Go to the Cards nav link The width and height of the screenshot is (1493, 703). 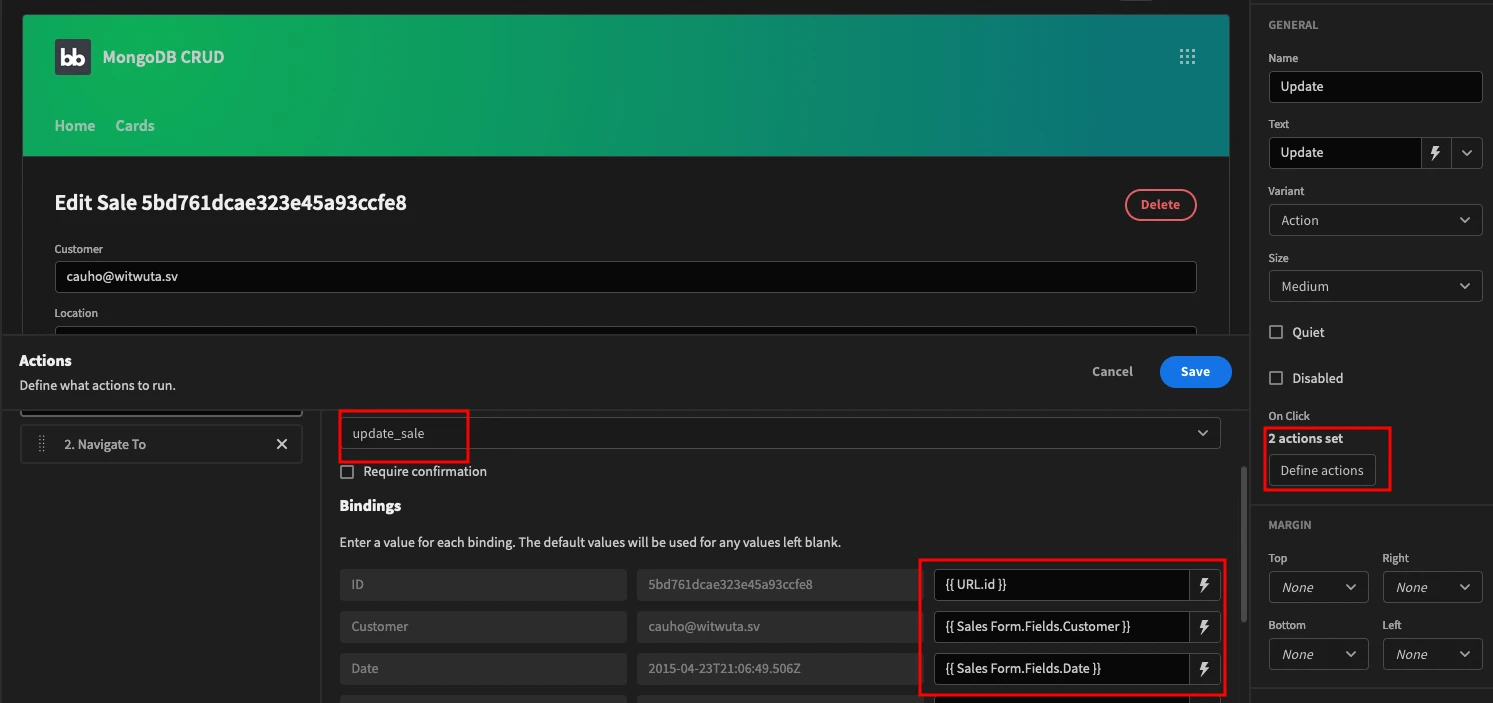pyautogui.click(x=135, y=126)
